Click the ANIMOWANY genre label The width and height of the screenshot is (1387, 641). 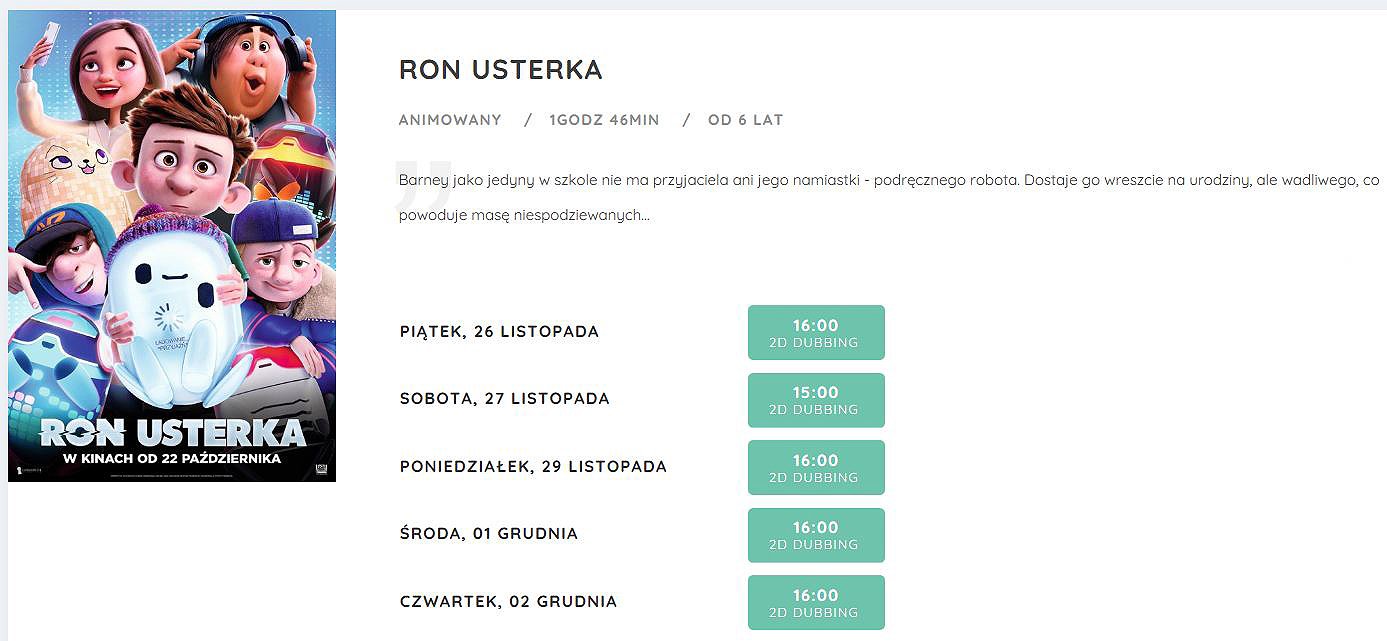[450, 120]
